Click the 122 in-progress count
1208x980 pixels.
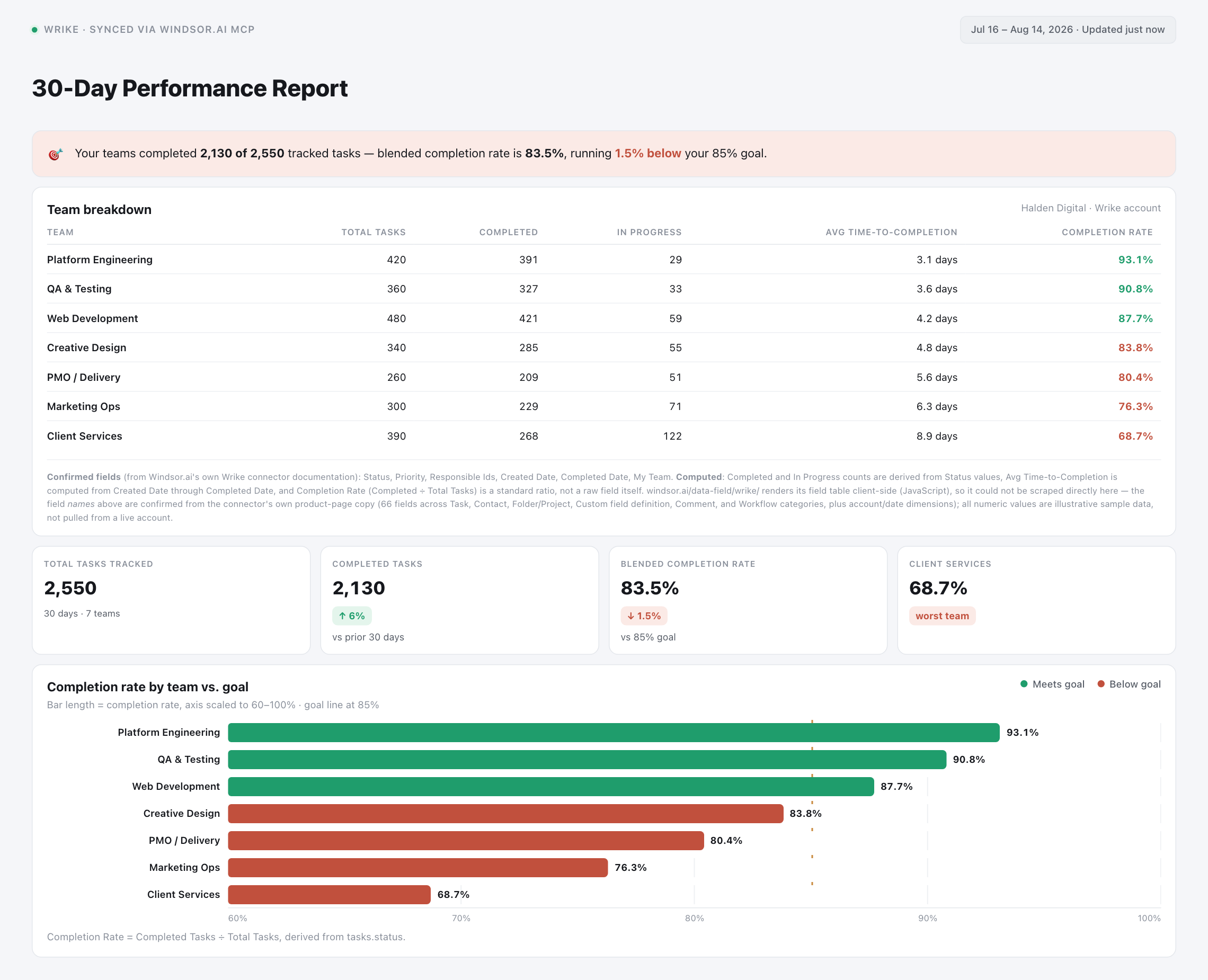click(672, 436)
